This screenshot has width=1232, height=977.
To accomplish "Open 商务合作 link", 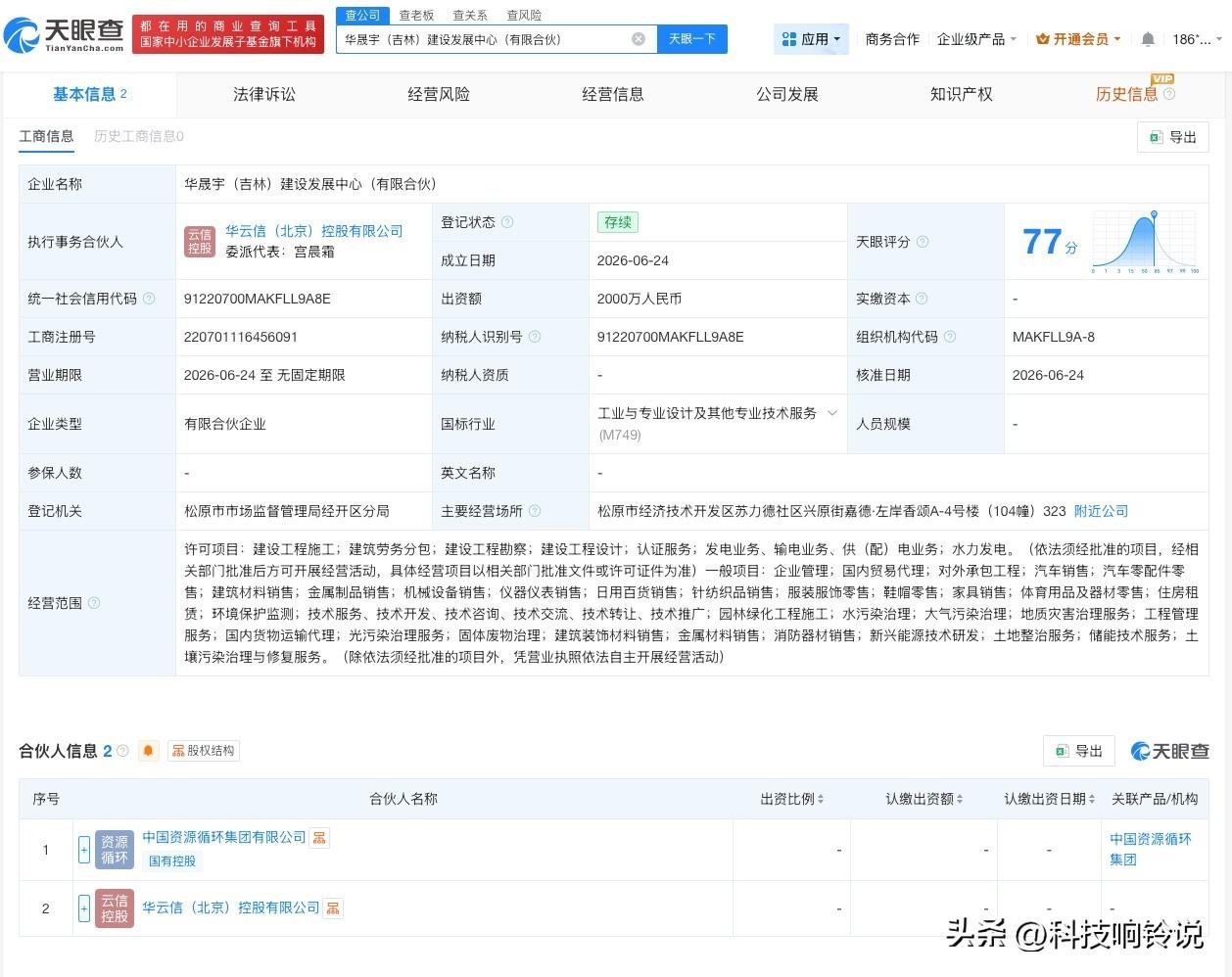I will pos(892,39).
